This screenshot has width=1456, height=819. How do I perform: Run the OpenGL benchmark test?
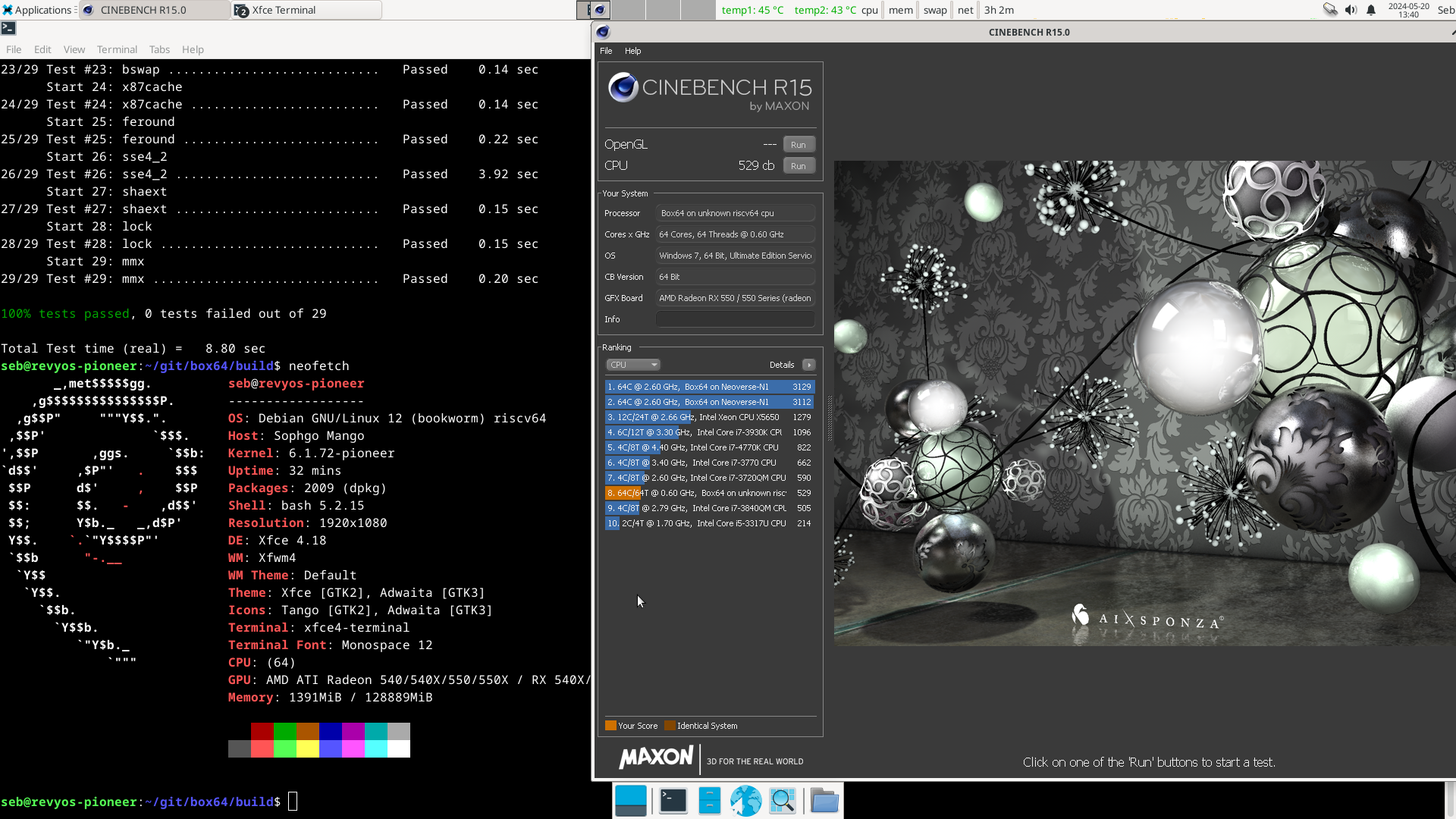tap(798, 144)
